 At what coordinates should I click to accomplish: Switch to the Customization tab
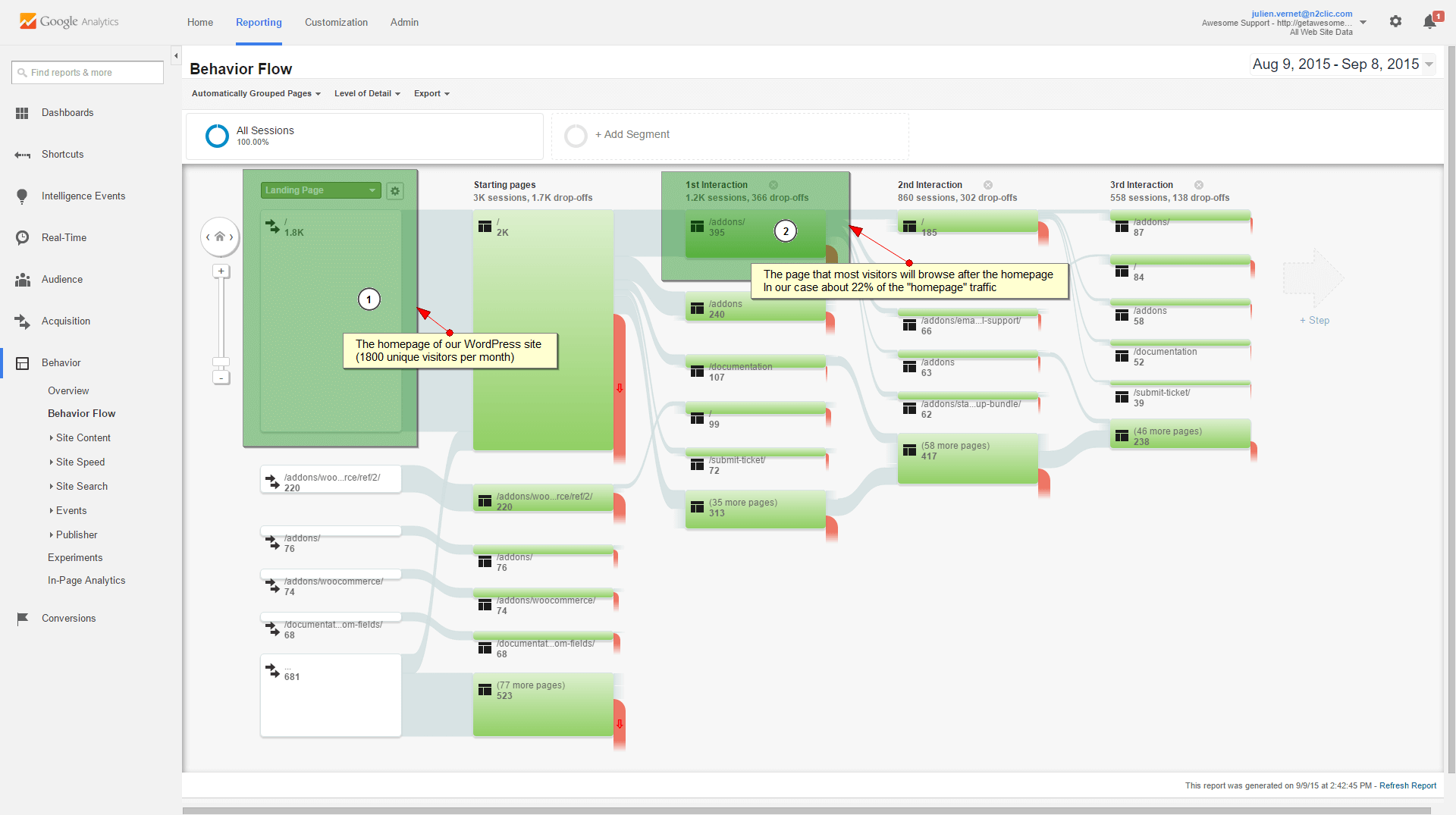(x=336, y=23)
